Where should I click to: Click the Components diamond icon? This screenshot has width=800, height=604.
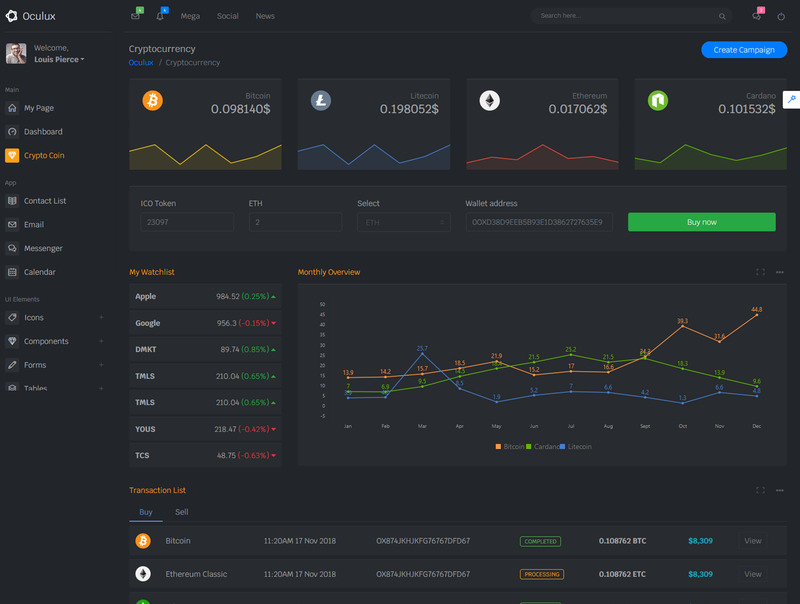click(12, 341)
